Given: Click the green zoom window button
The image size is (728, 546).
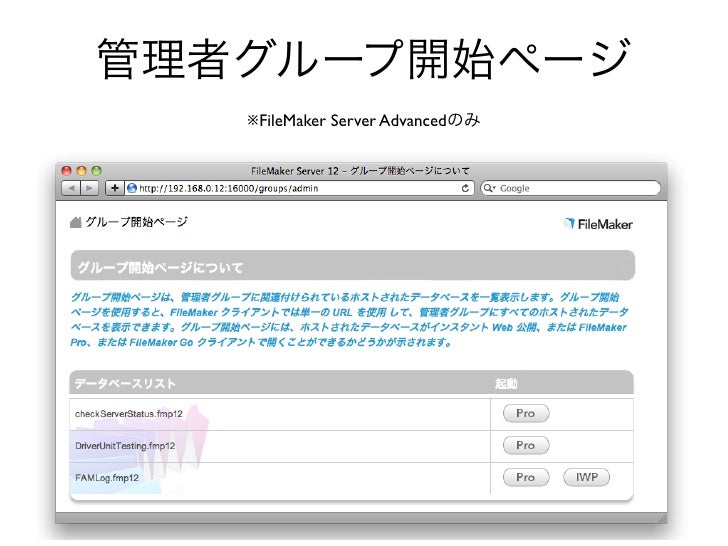Looking at the screenshot, I should pos(96,170).
